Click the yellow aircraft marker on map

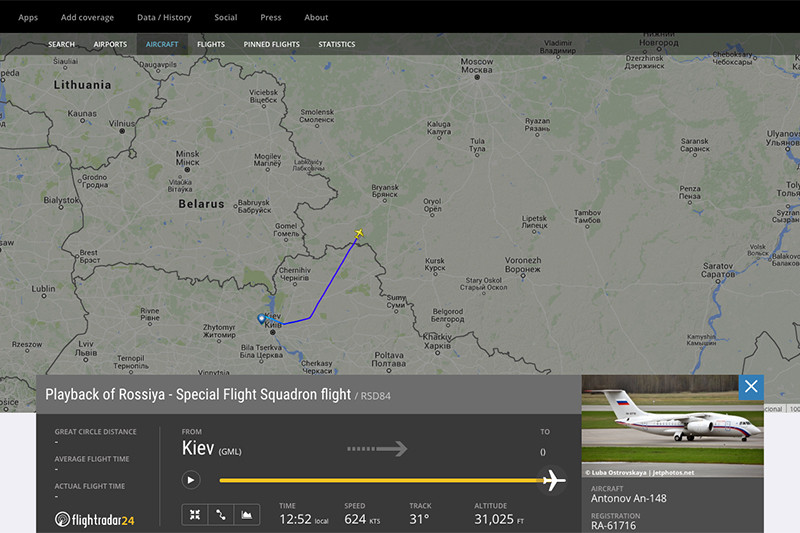click(359, 234)
